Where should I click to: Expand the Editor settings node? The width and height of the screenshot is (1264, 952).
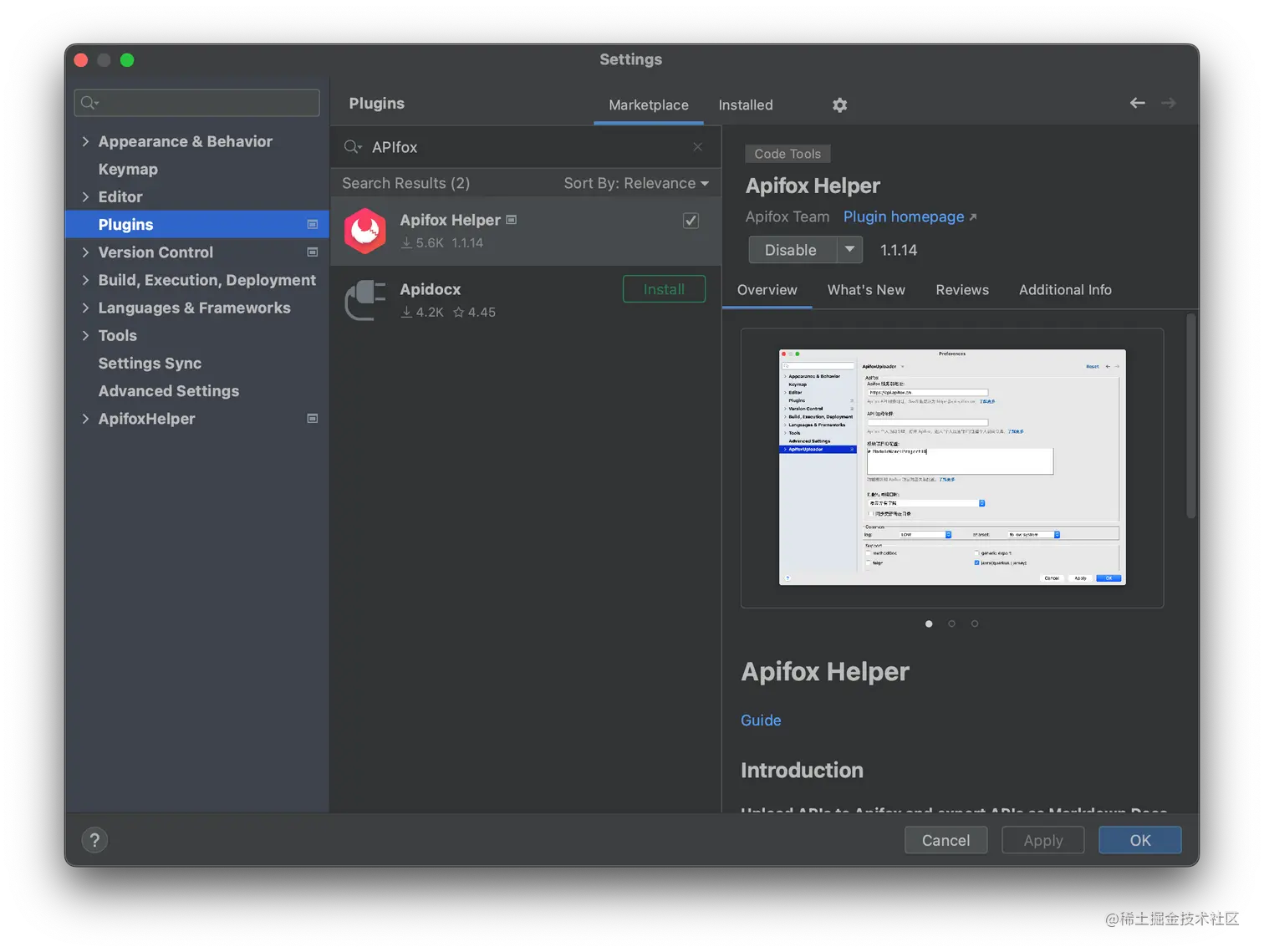[x=85, y=196]
